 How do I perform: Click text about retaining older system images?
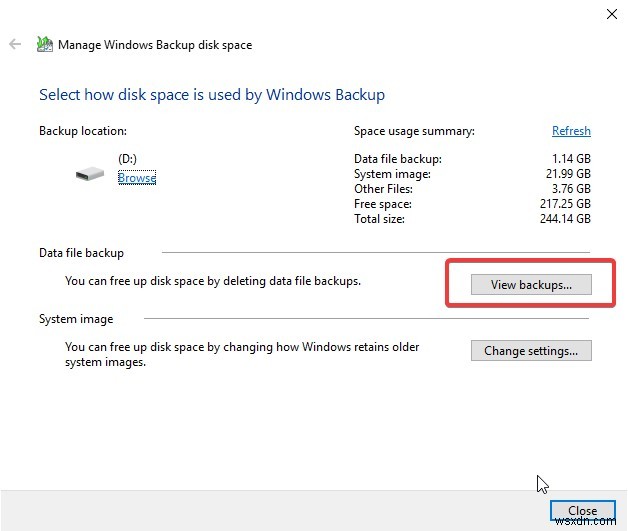pos(242,354)
